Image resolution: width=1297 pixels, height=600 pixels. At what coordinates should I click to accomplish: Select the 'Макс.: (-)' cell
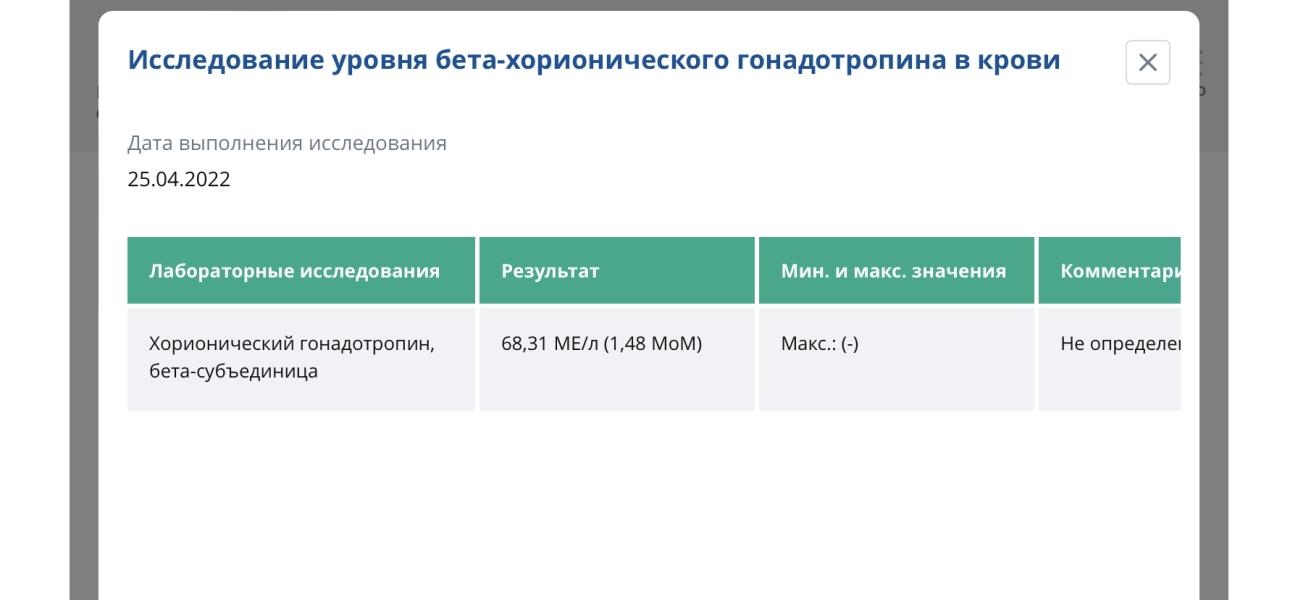[x=896, y=358]
